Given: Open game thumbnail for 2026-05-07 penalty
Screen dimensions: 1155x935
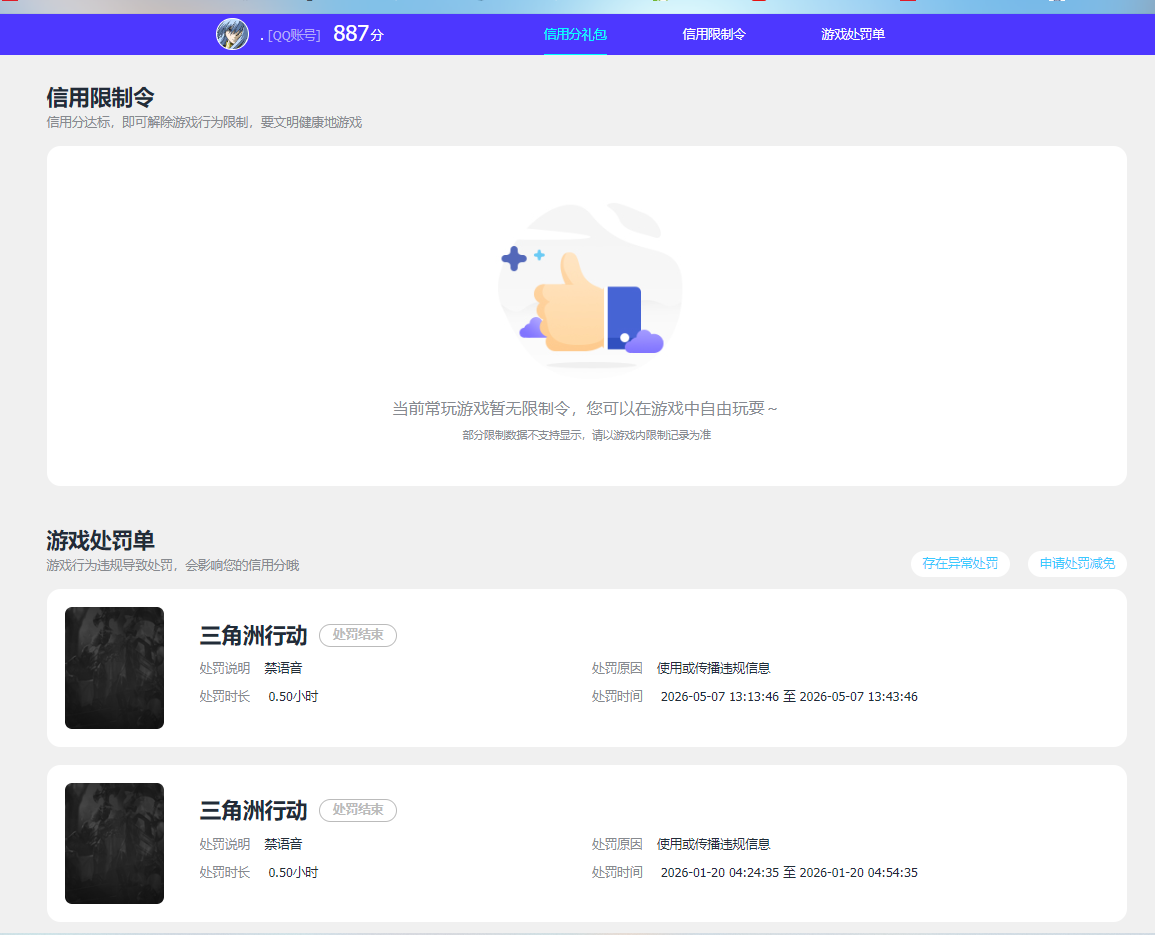Looking at the screenshot, I should 114,668.
